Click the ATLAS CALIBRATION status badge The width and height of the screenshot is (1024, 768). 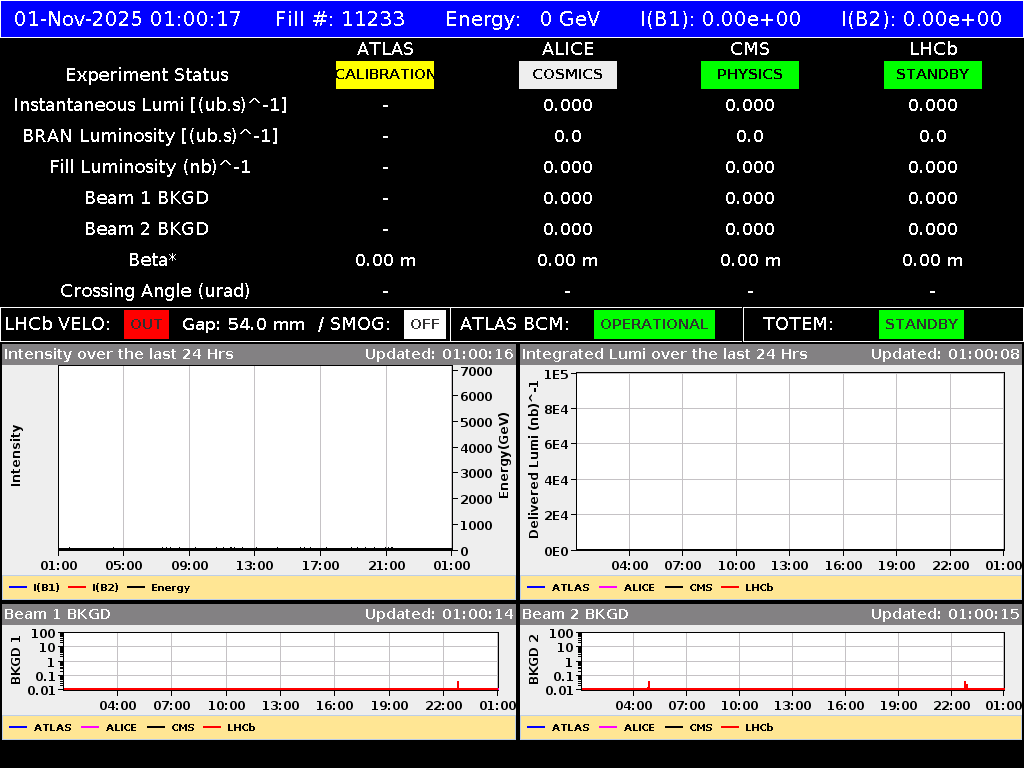point(385,74)
